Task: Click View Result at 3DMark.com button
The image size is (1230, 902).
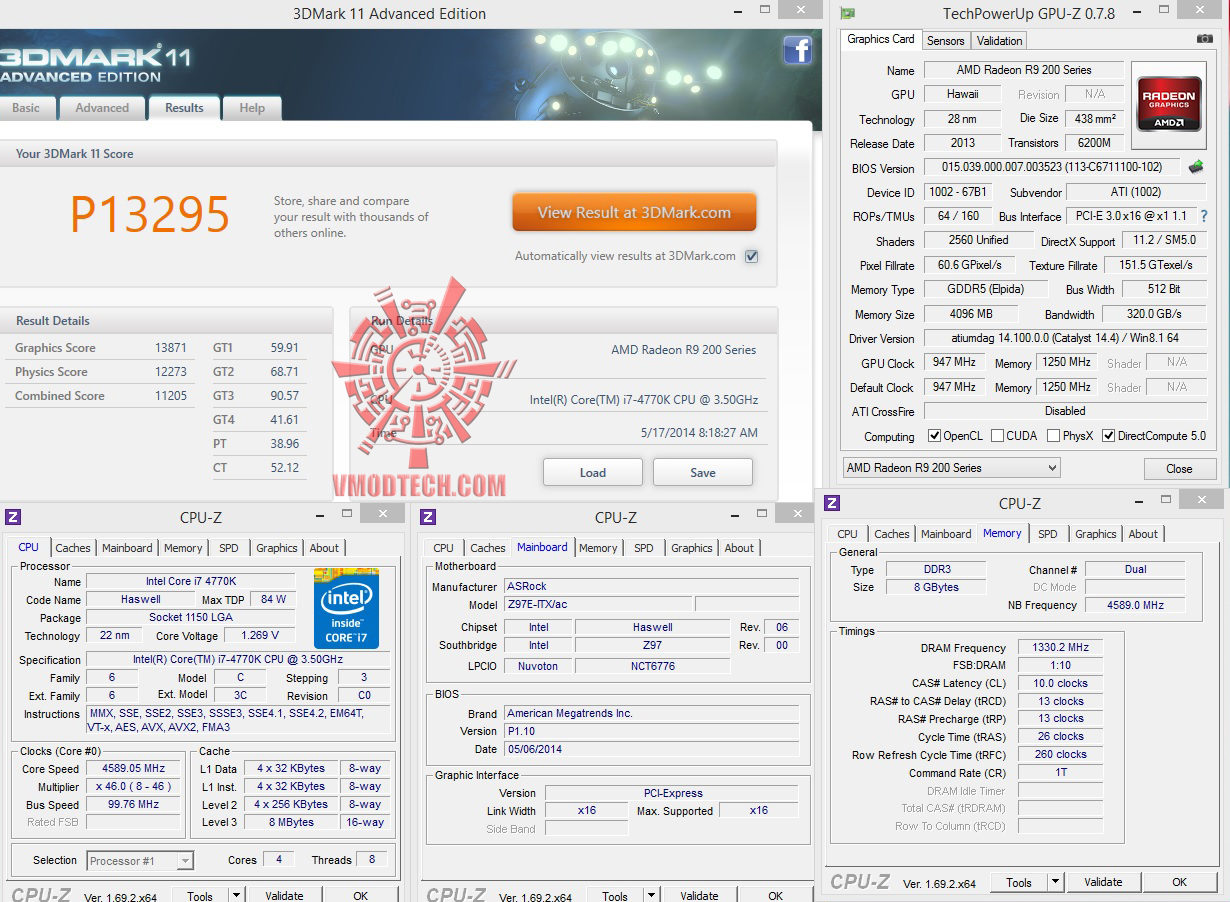Action: click(634, 213)
